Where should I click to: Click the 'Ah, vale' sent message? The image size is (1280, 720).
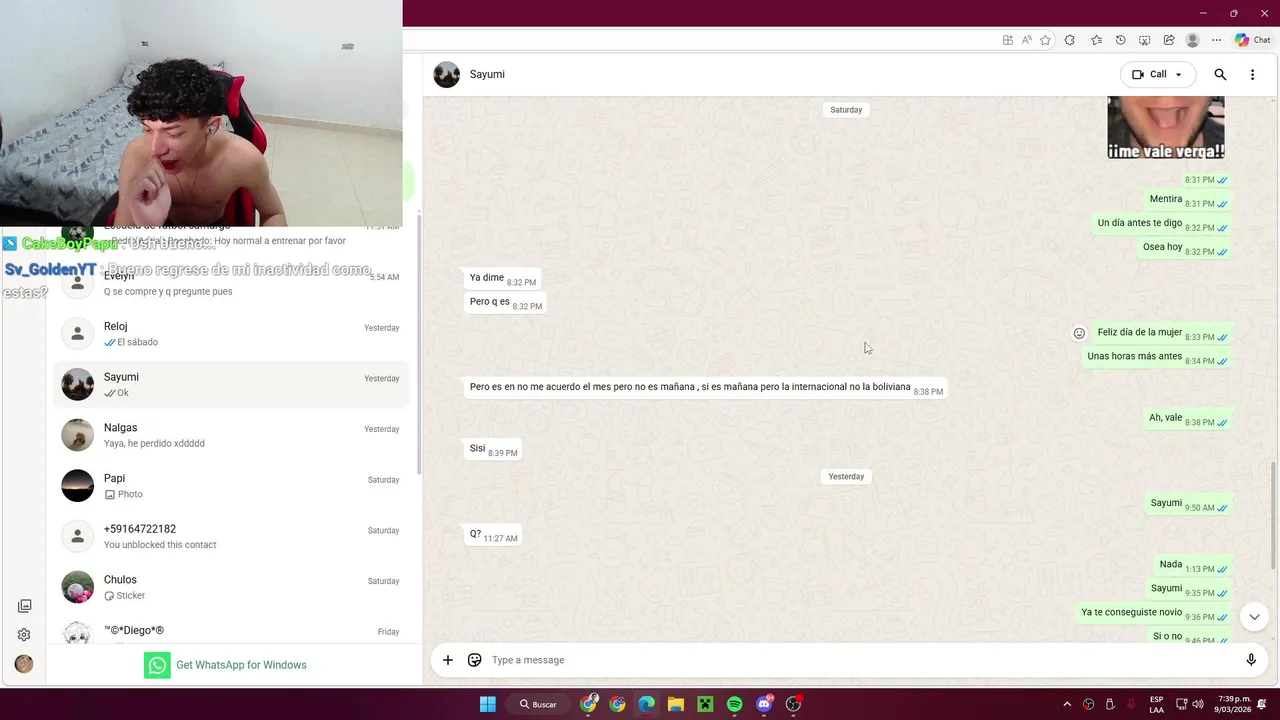(1188, 419)
